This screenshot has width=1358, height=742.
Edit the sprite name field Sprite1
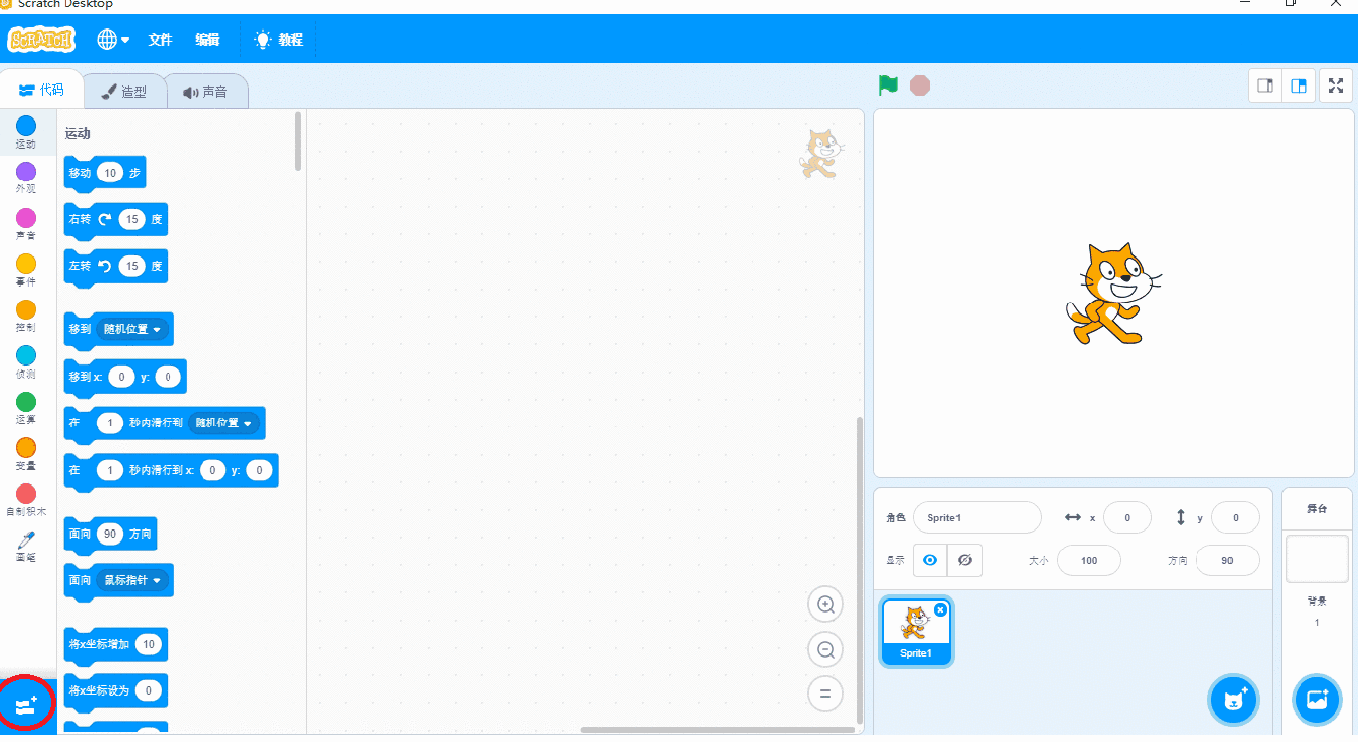[977, 517]
